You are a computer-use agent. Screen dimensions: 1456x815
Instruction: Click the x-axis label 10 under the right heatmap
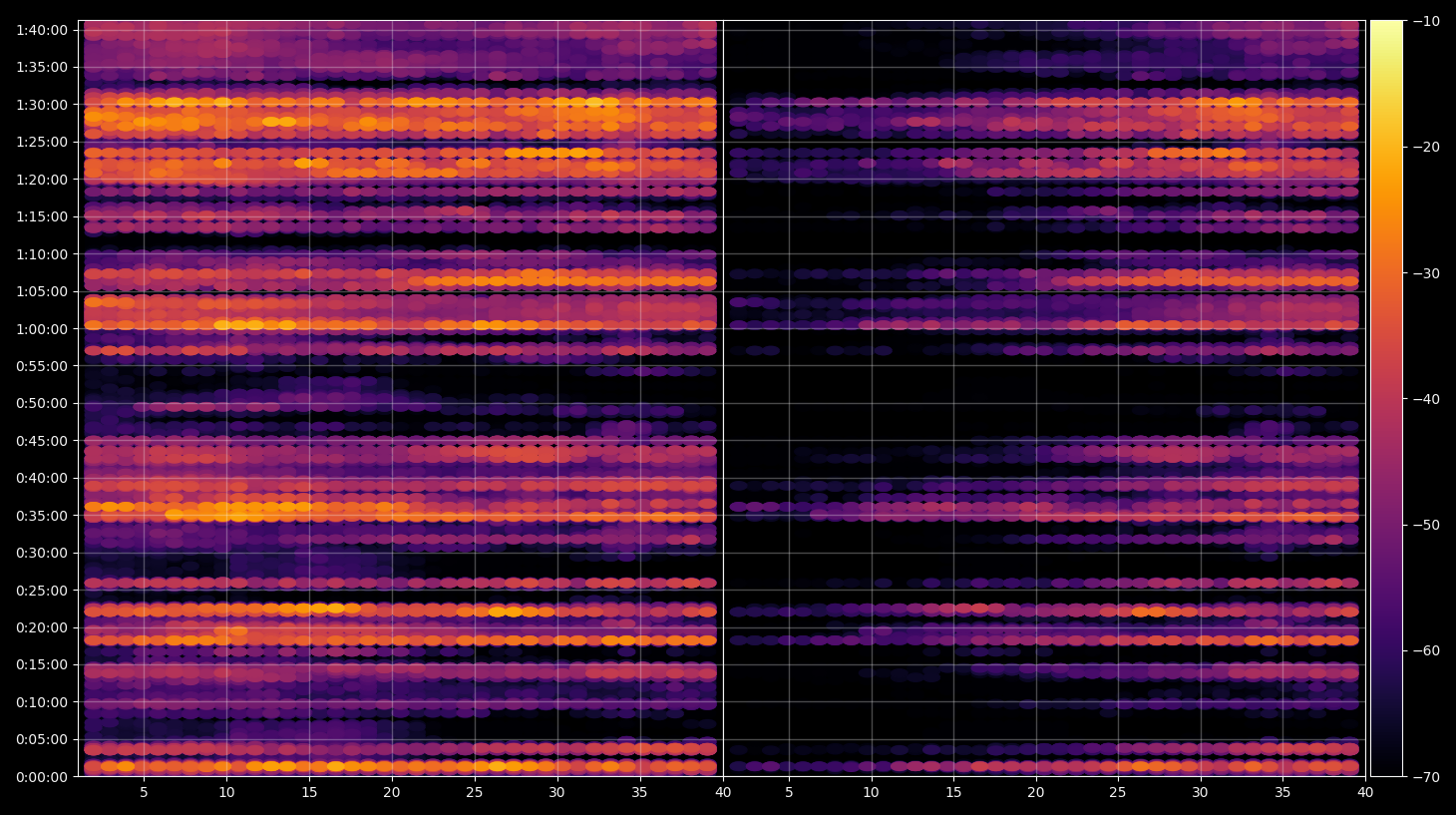[x=871, y=793]
